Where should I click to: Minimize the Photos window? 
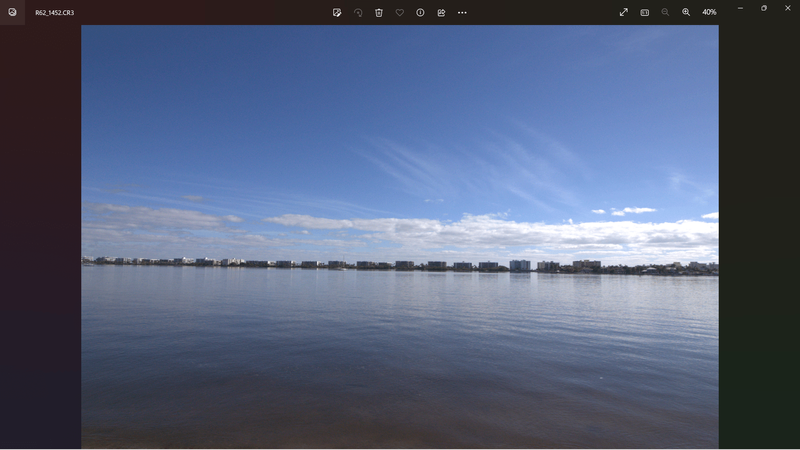coord(740,8)
